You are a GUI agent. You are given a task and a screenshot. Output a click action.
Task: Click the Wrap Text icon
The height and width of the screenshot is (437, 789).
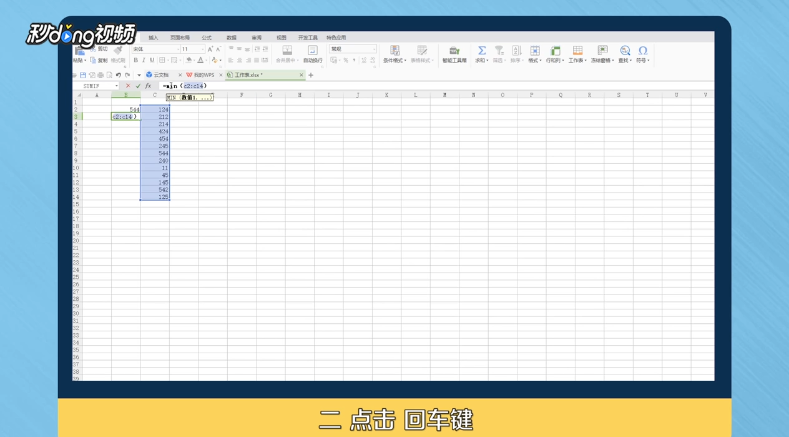(x=312, y=50)
